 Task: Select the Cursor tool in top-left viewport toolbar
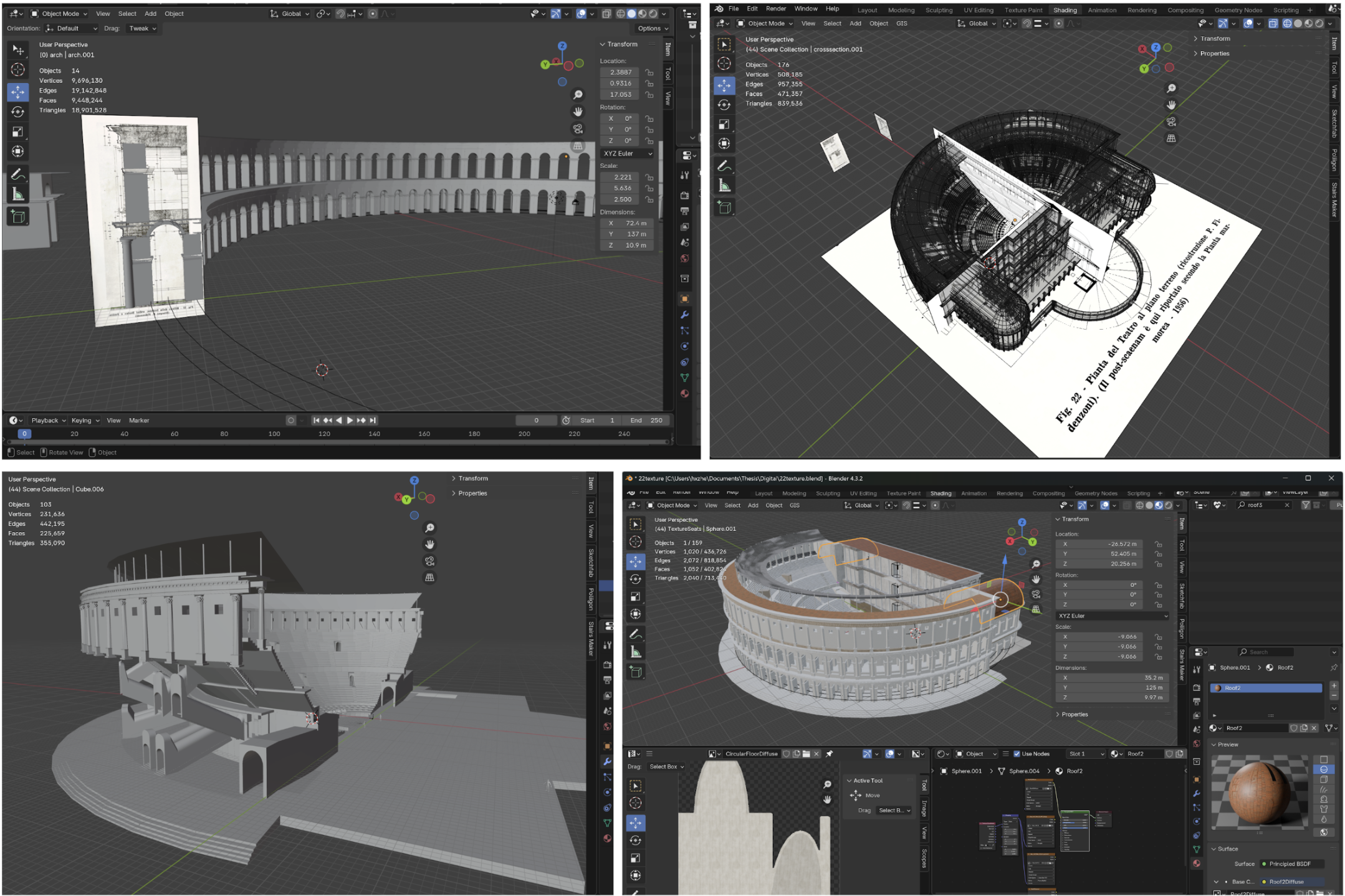[x=18, y=70]
